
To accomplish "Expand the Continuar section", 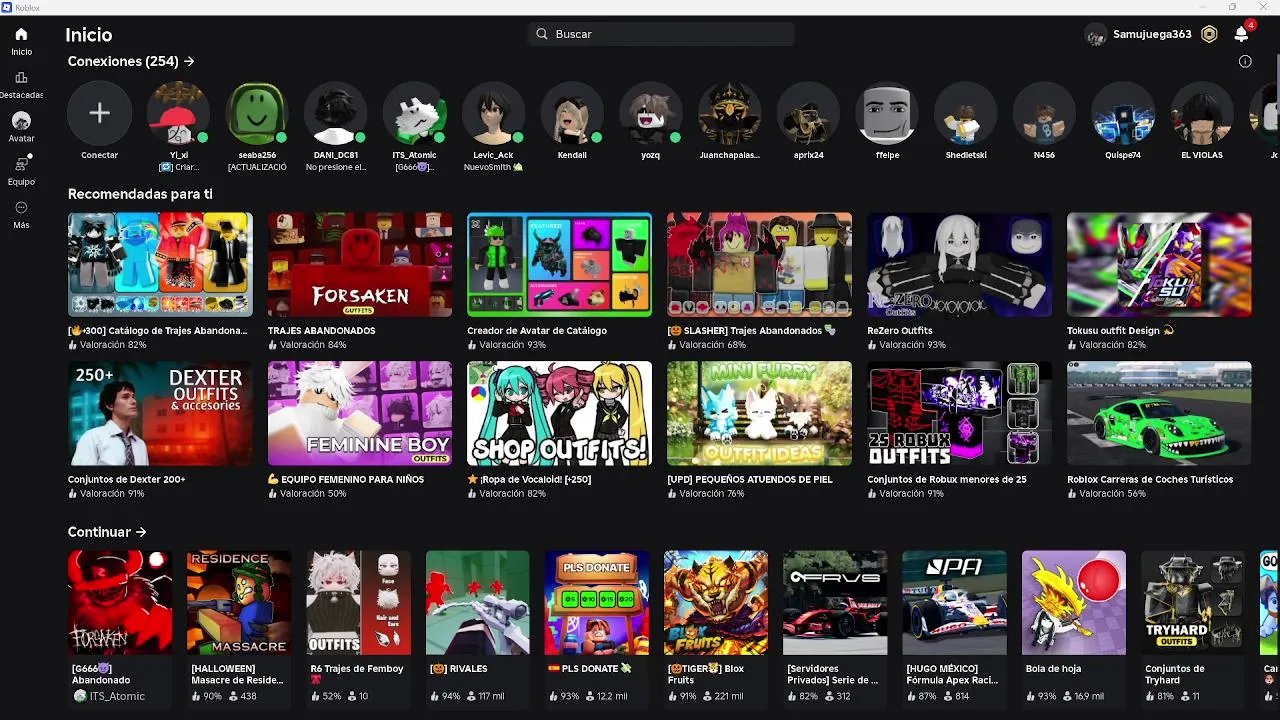I will point(107,532).
